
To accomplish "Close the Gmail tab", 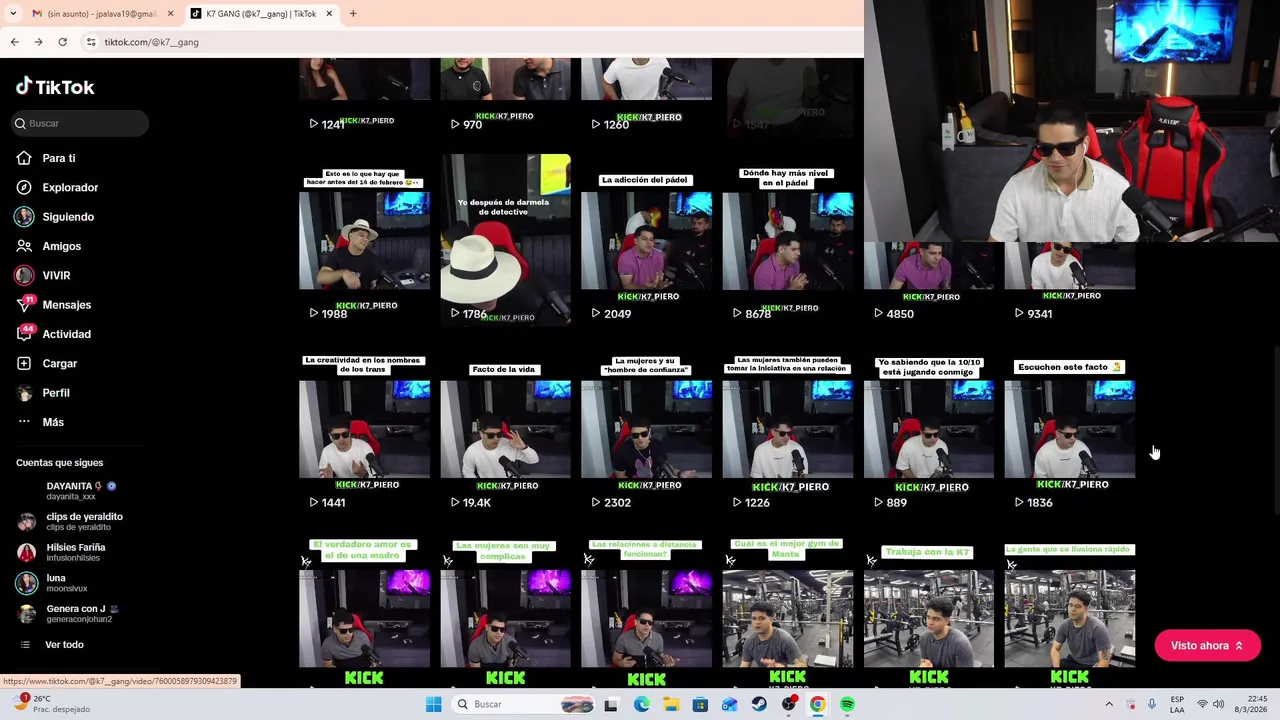I will (x=170, y=14).
